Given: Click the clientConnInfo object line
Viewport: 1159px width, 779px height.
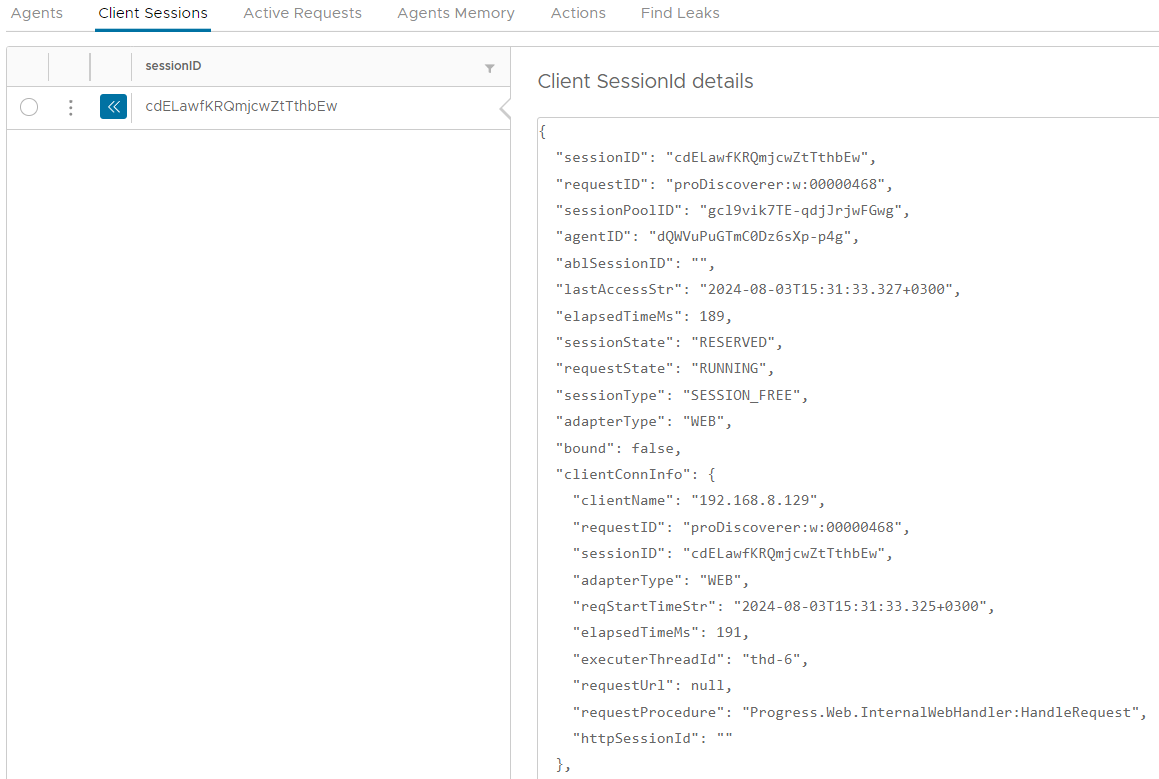Looking at the screenshot, I should (x=635, y=474).
